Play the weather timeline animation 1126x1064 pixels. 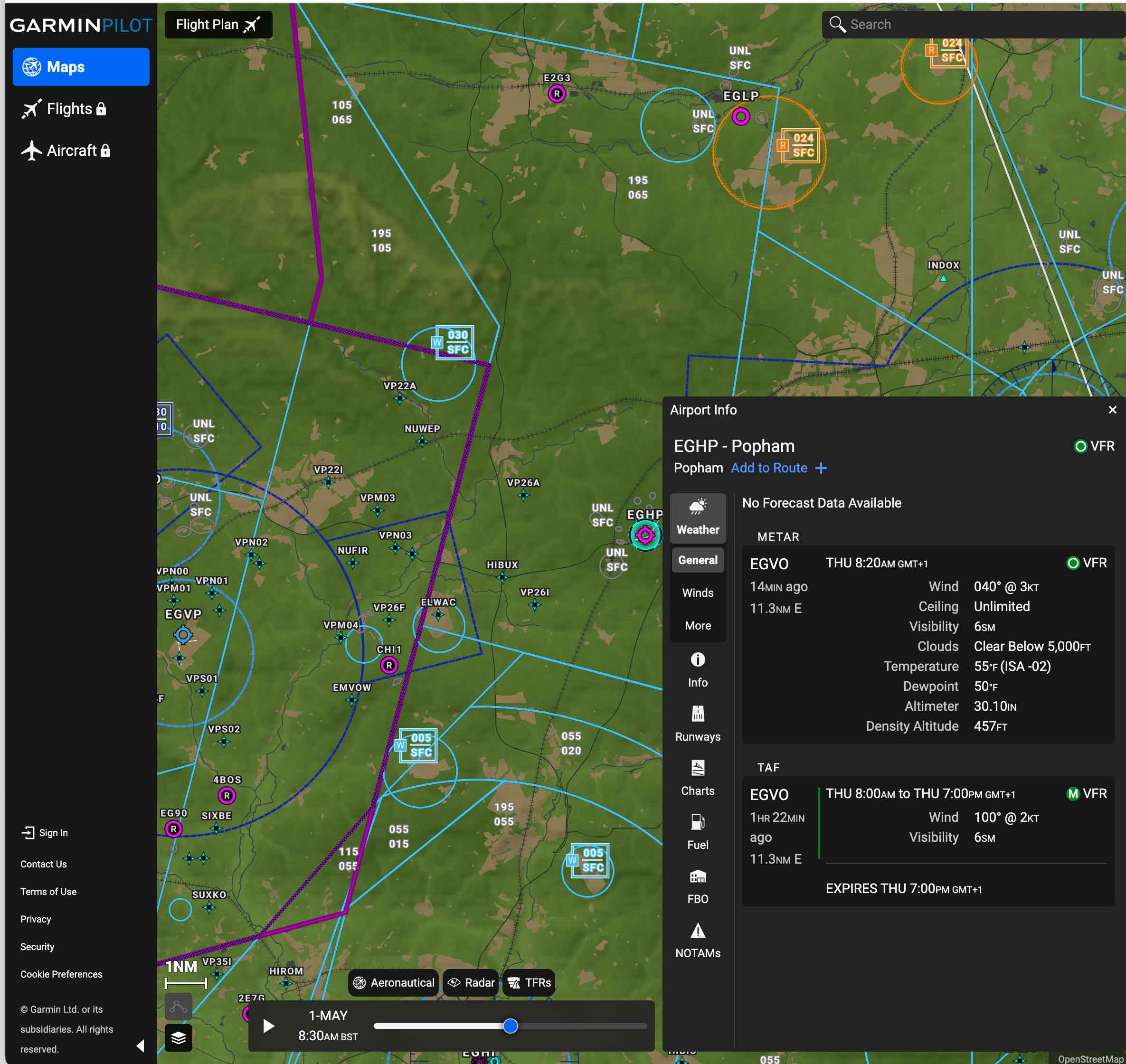pos(268,1026)
